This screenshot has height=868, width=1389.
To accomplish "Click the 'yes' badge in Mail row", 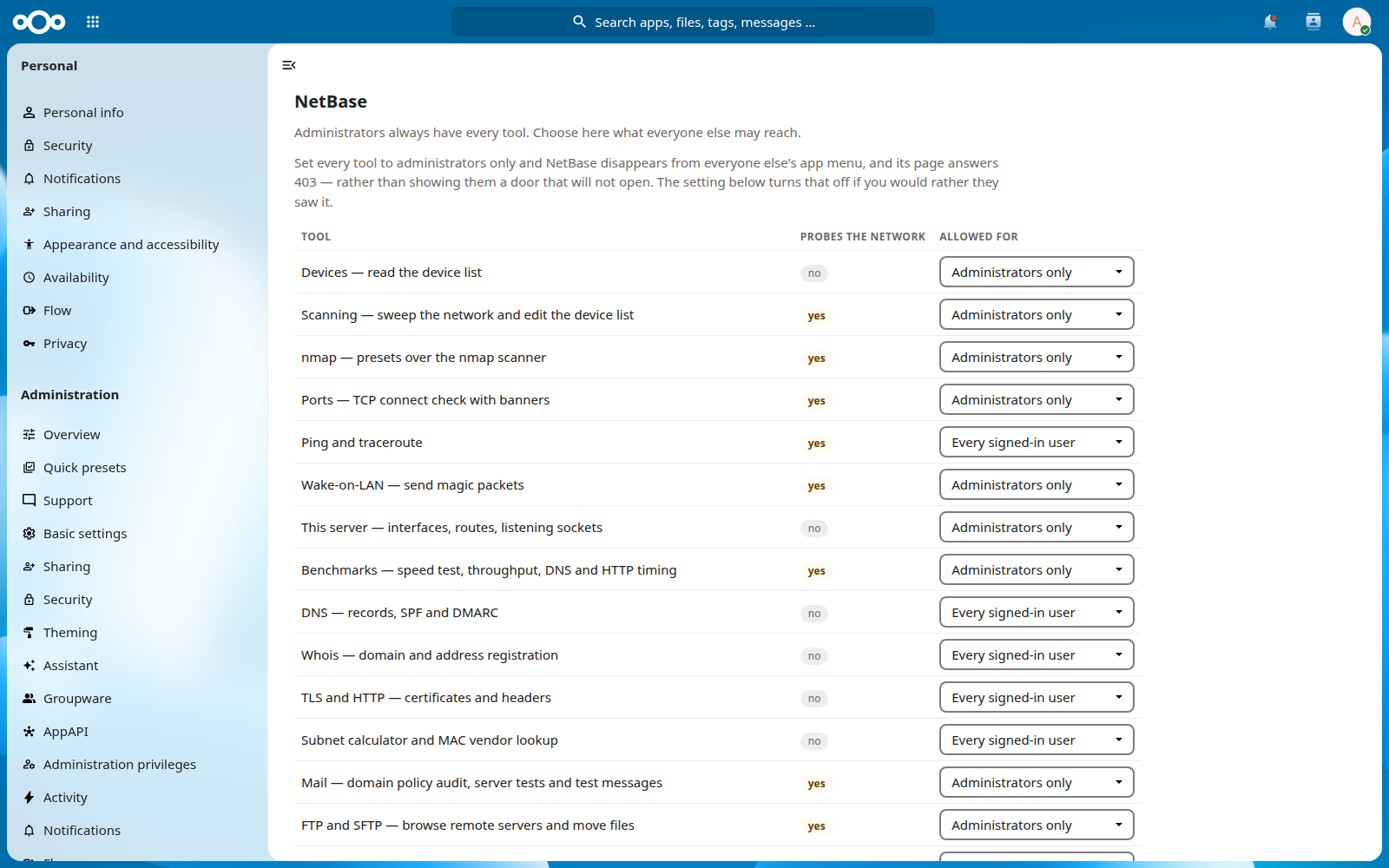I will (x=816, y=784).
